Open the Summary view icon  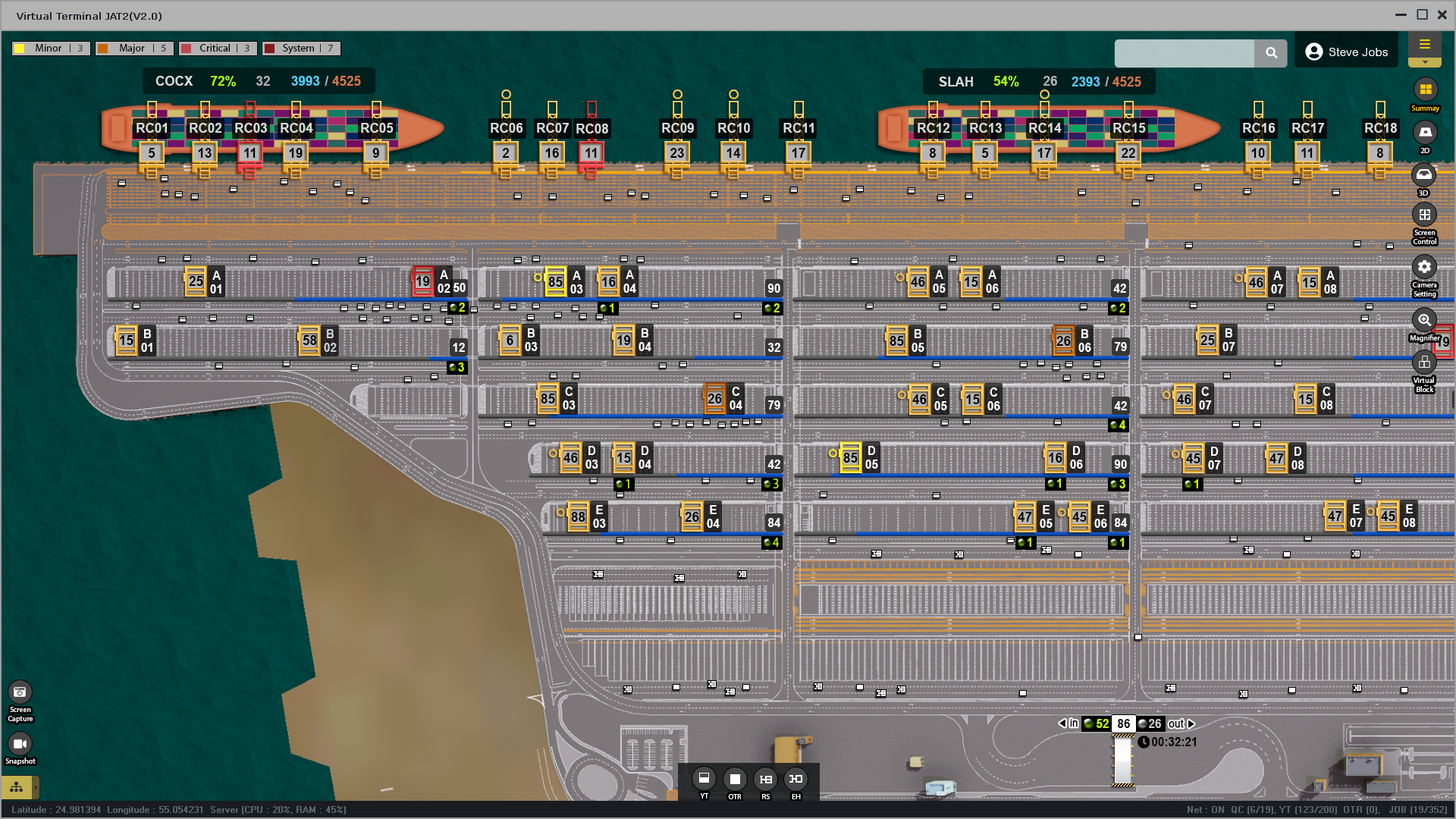[1425, 90]
